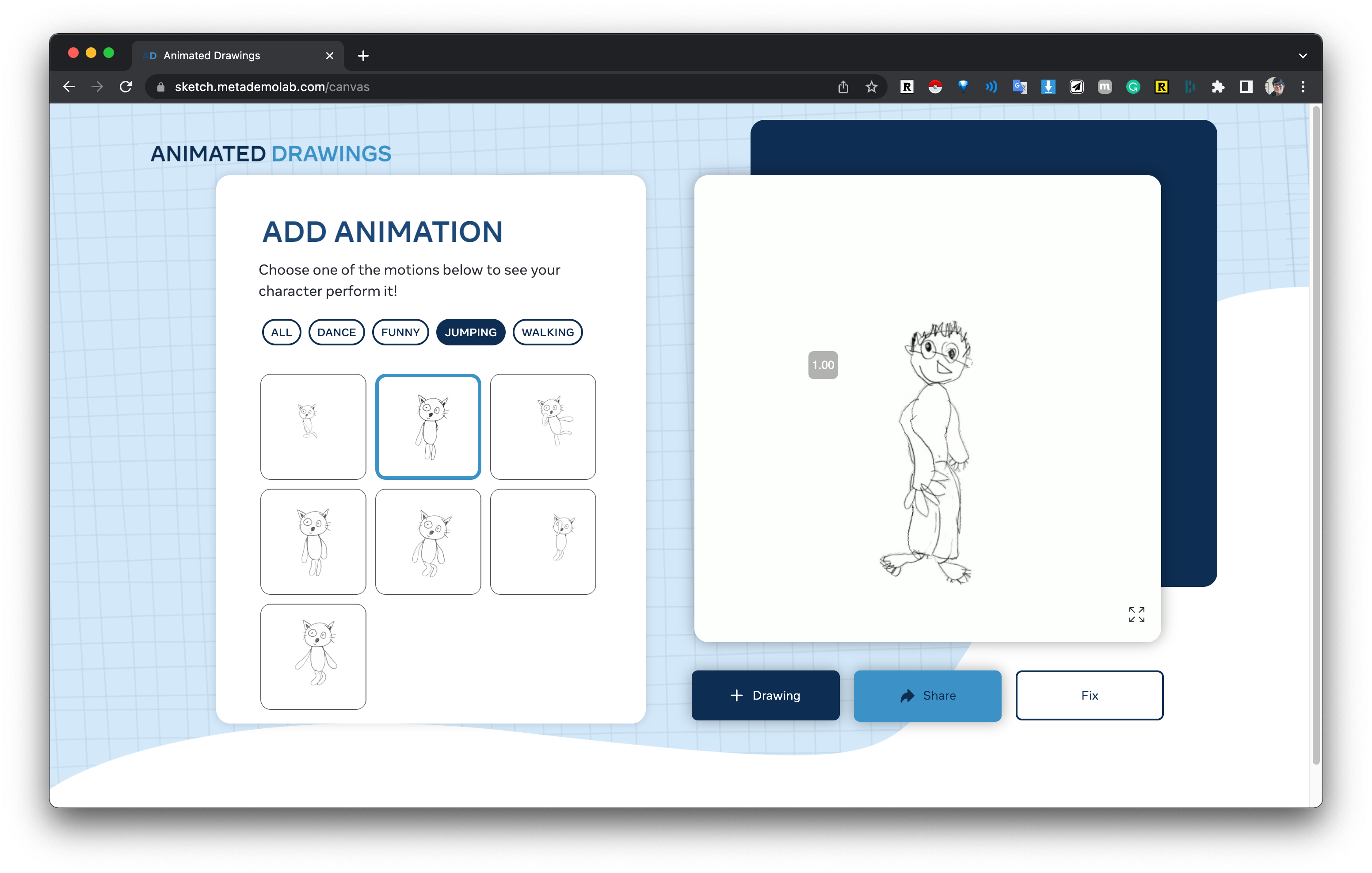Screen dimensions: 1372x873
Task: Click the Fix button
Action: pos(1090,695)
